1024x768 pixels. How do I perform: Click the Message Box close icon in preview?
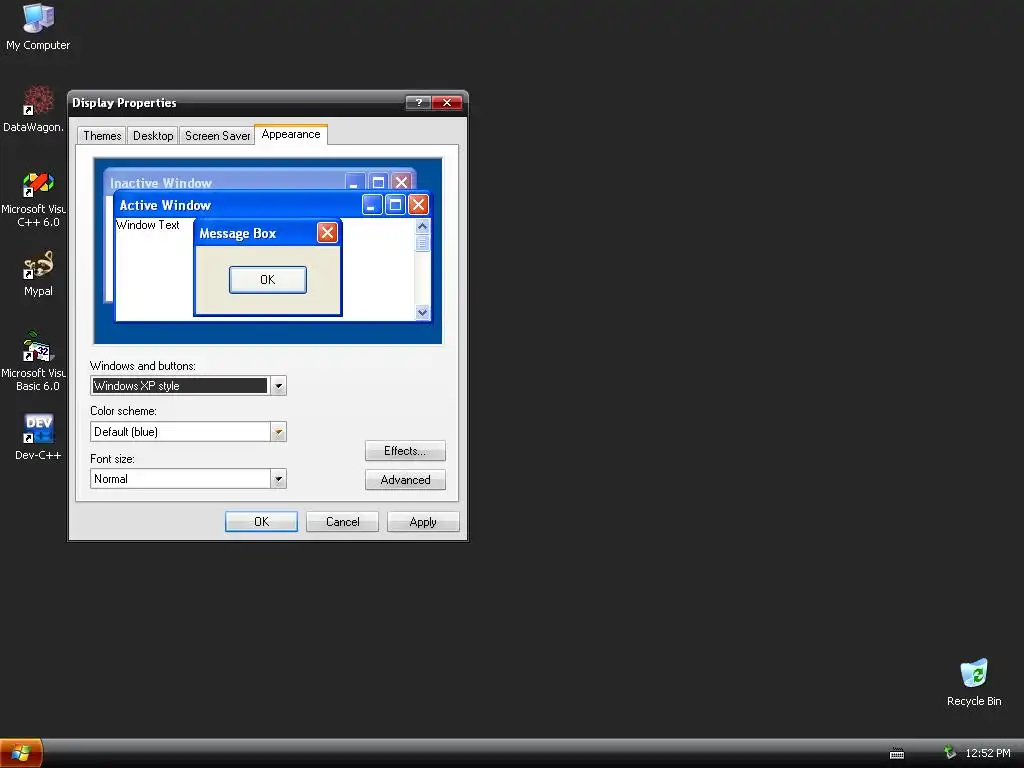pos(327,232)
